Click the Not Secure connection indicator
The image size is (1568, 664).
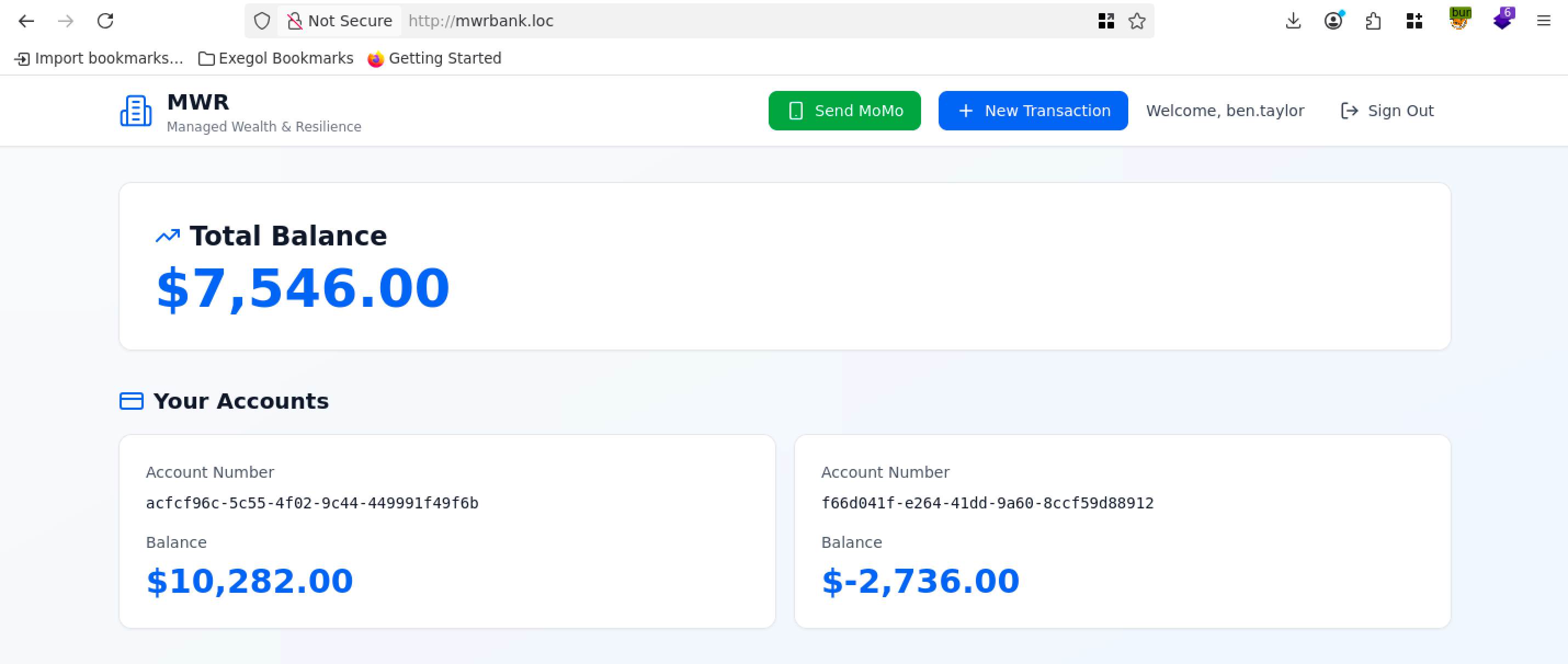[x=339, y=21]
